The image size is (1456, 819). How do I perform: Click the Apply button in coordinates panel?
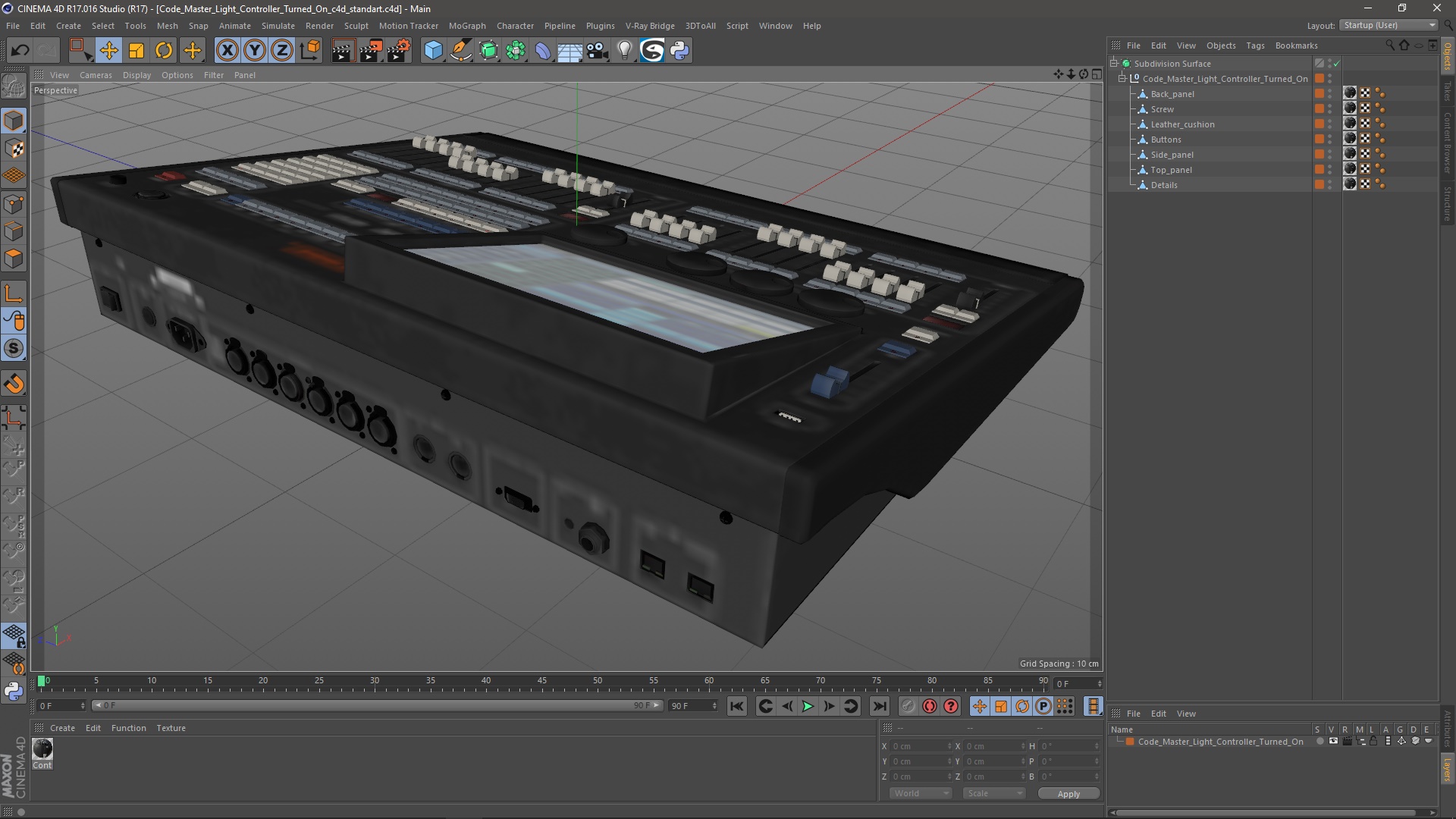click(1068, 793)
